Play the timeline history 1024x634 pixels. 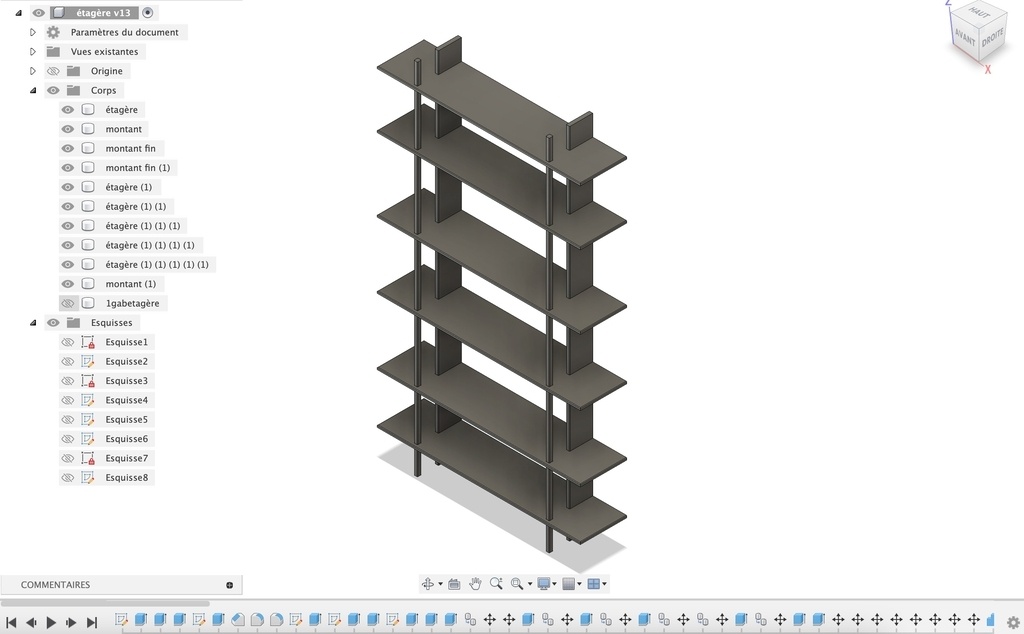51,623
